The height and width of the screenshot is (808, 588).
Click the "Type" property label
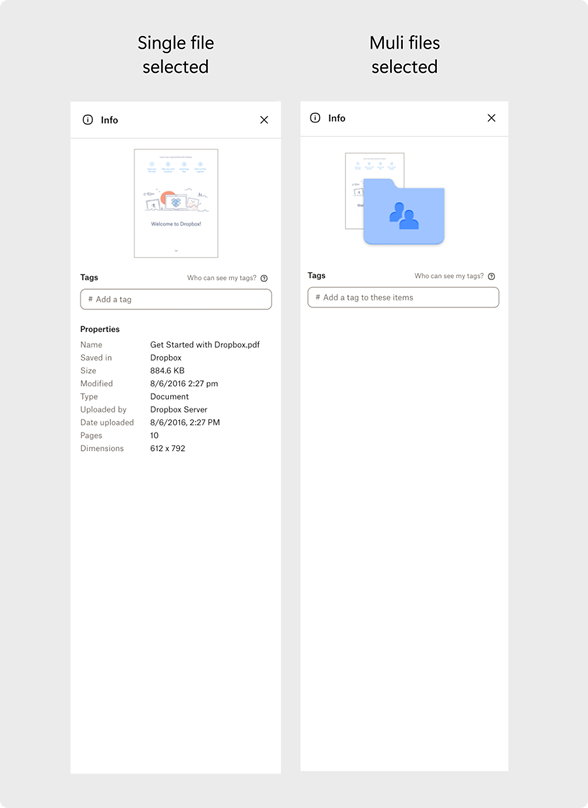click(89, 396)
